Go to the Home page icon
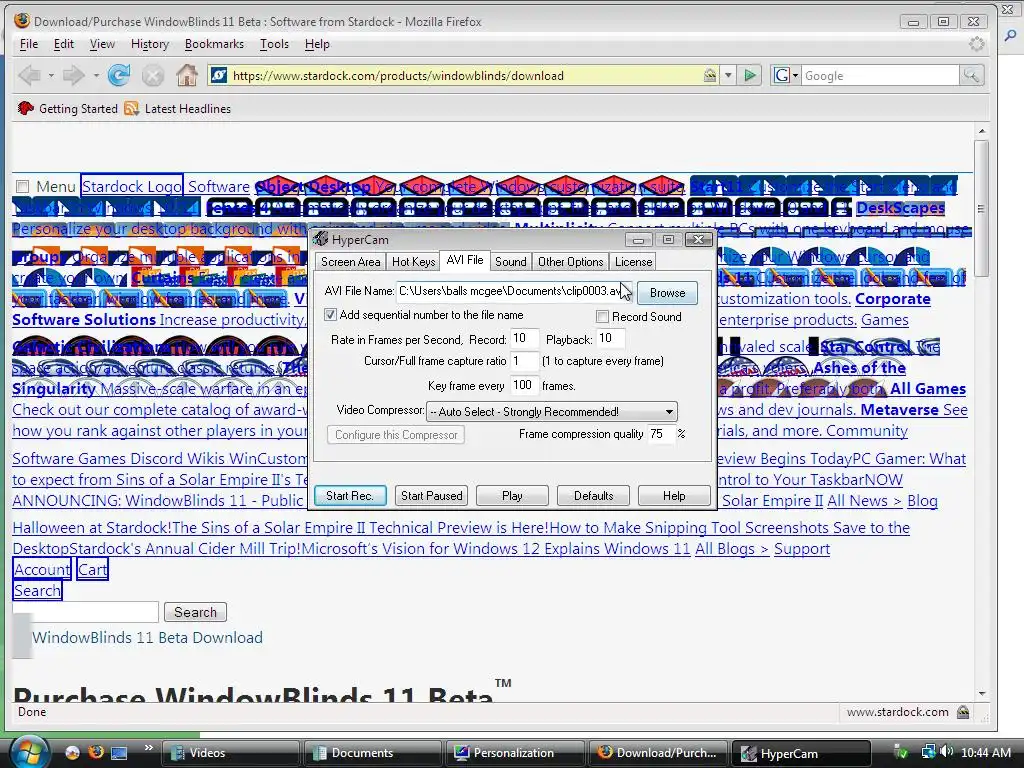 (187, 76)
